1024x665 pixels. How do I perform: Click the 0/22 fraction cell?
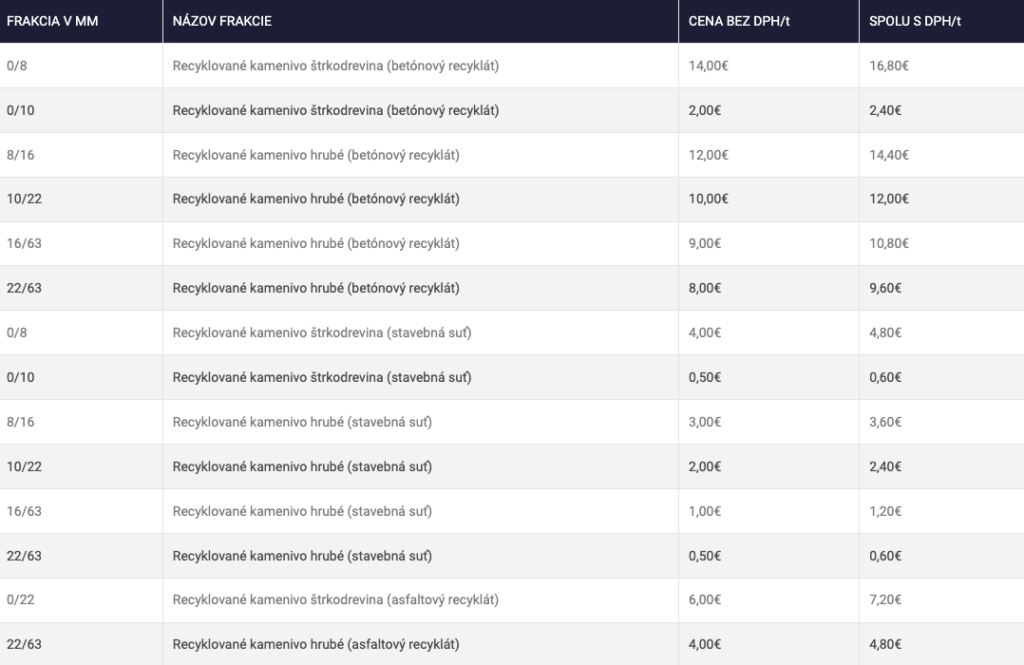click(81, 600)
